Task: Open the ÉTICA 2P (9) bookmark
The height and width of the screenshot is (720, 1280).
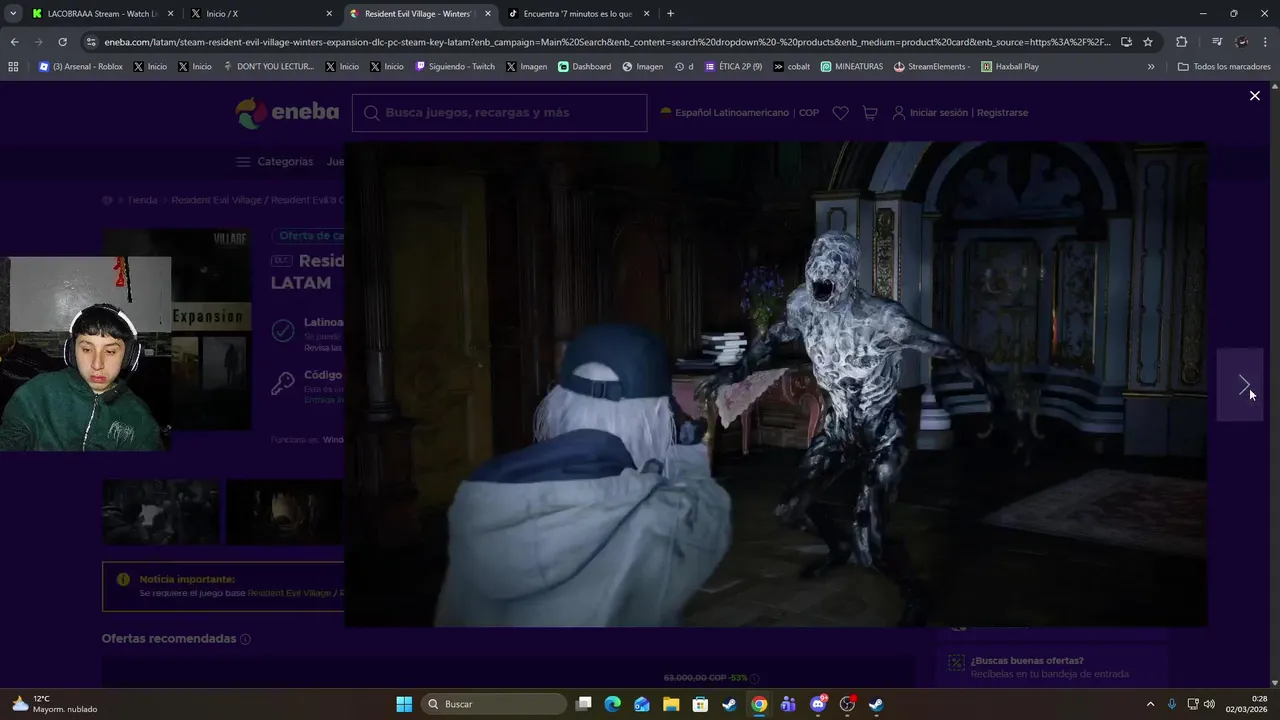Action: 733,67
